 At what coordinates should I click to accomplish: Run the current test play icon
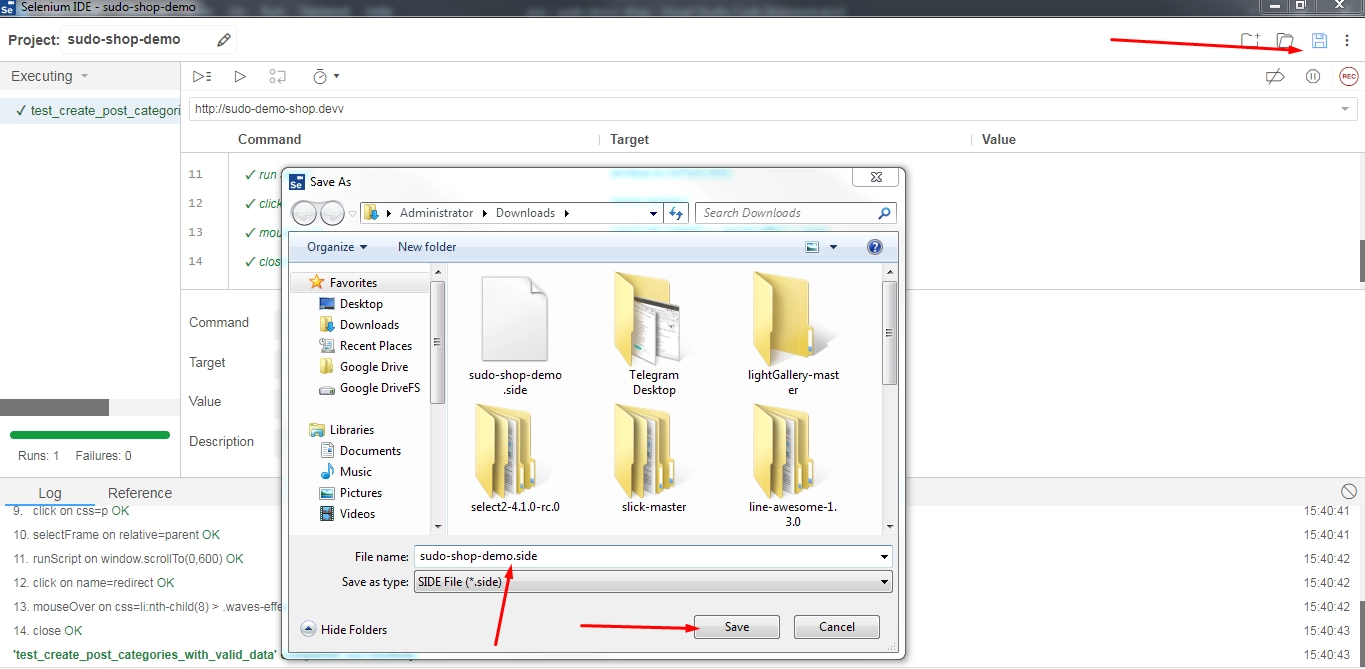point(240,76)
